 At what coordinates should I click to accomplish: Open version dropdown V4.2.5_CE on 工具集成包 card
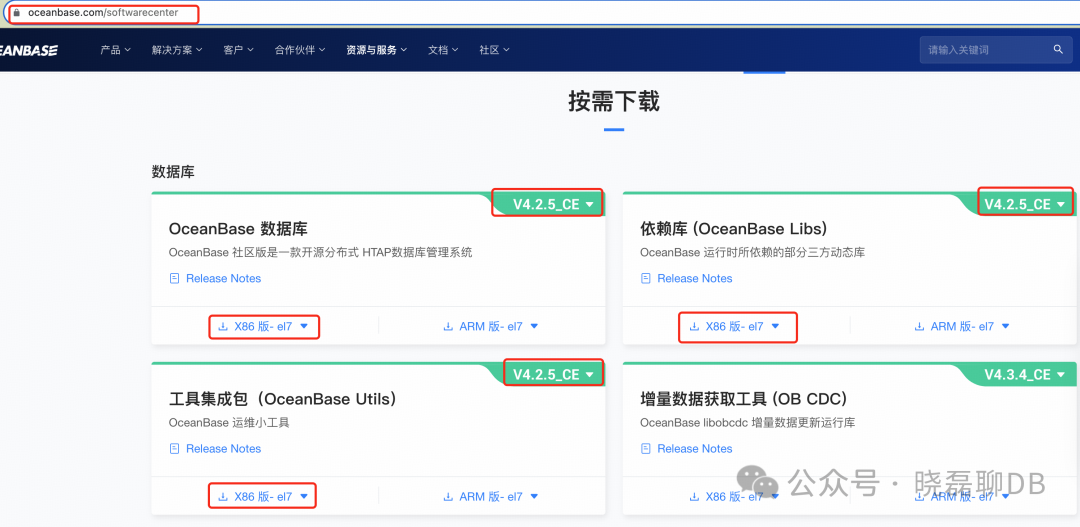(x=553, y=374)
